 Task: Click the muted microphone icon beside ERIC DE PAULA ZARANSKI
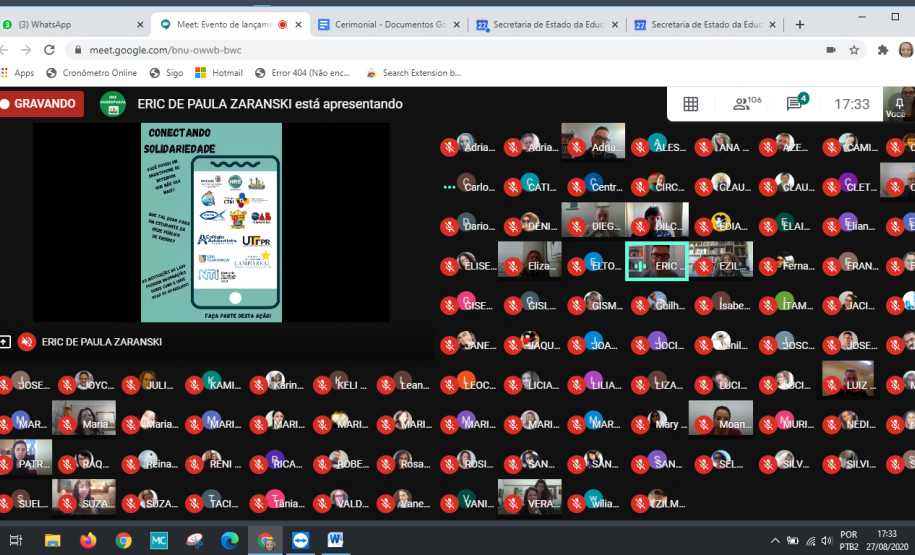[26, 342]
